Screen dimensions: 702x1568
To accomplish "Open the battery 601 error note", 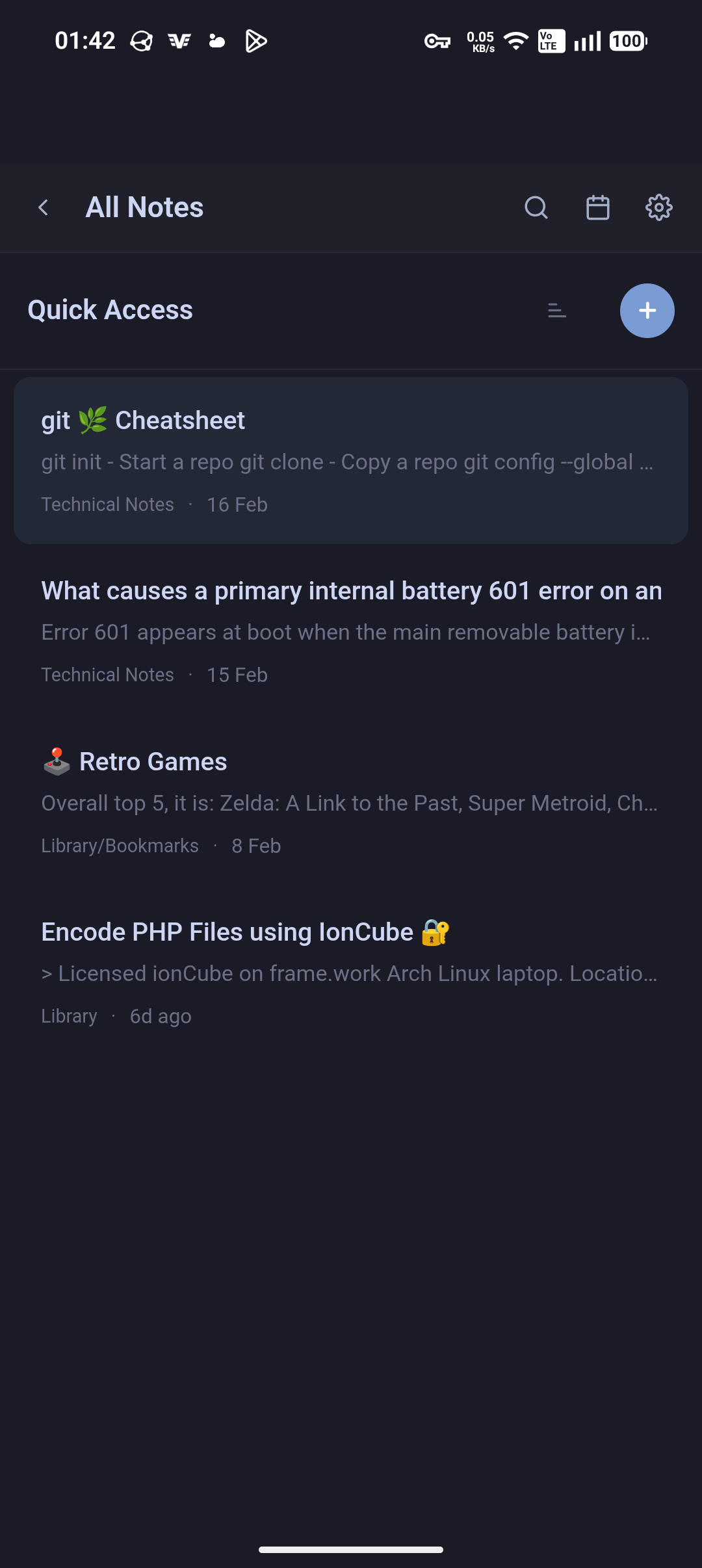I will click(351, 631).
